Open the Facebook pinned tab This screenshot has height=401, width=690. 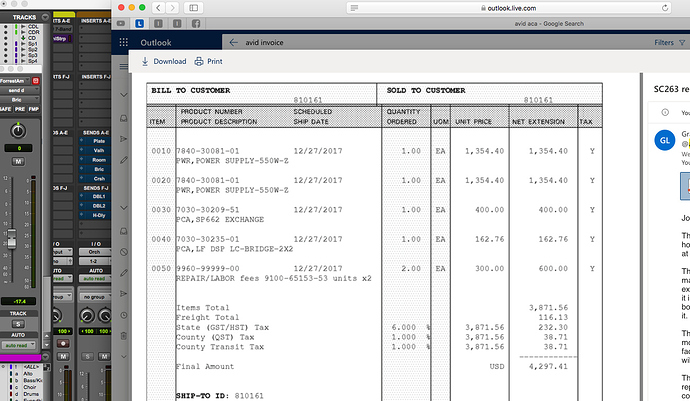[196, 23]
